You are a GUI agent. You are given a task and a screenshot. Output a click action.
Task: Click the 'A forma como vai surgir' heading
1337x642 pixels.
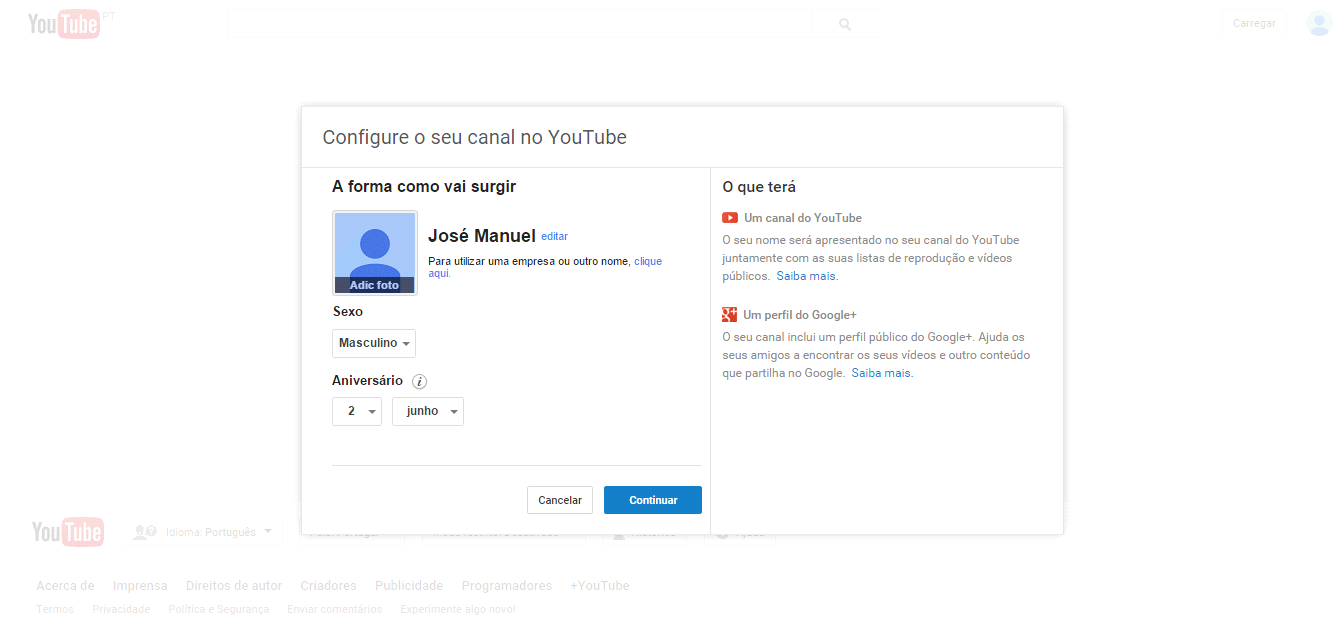[x=424, y=186]
